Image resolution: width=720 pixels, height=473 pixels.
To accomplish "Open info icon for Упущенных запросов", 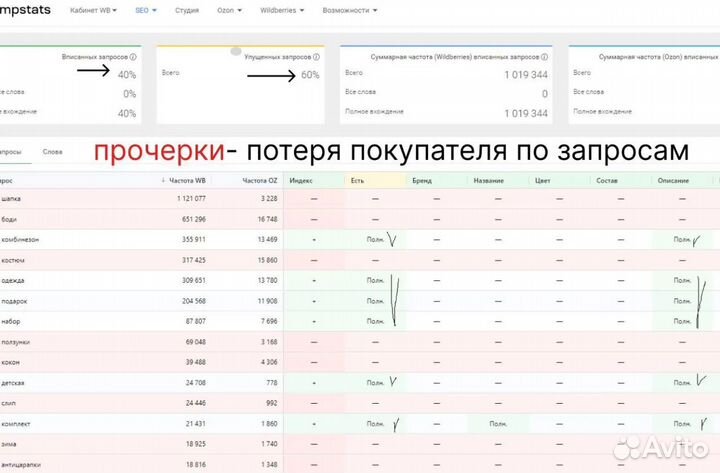I will pos(316,57).
